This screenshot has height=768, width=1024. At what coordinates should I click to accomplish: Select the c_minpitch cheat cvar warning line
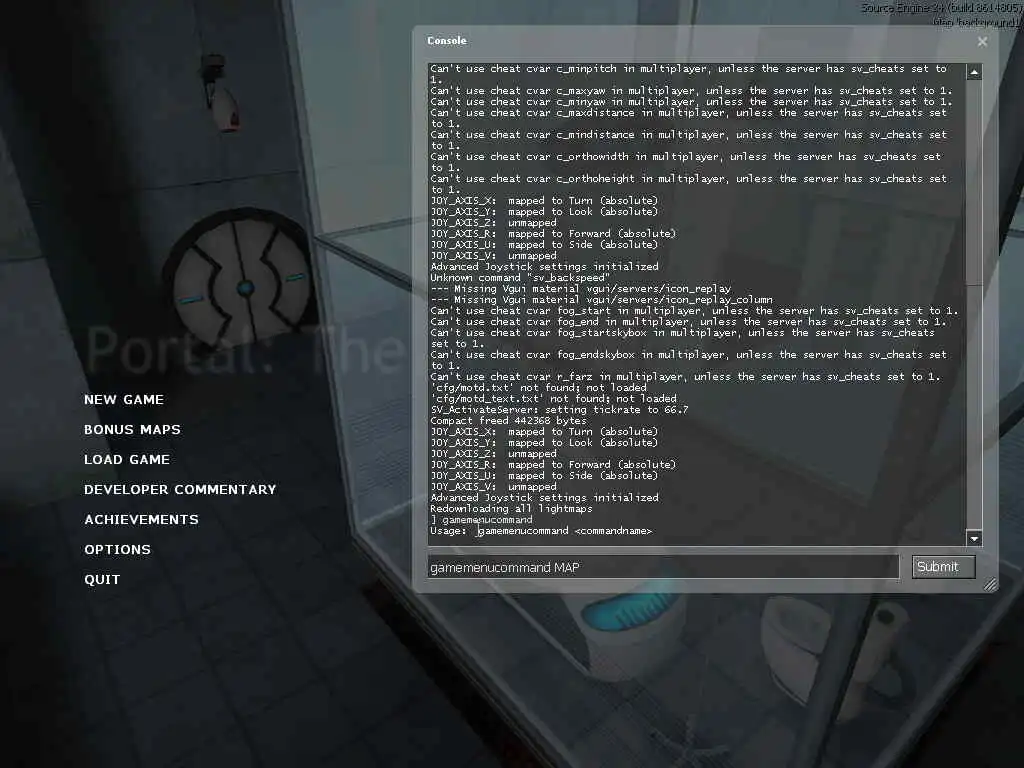(688, 74)
